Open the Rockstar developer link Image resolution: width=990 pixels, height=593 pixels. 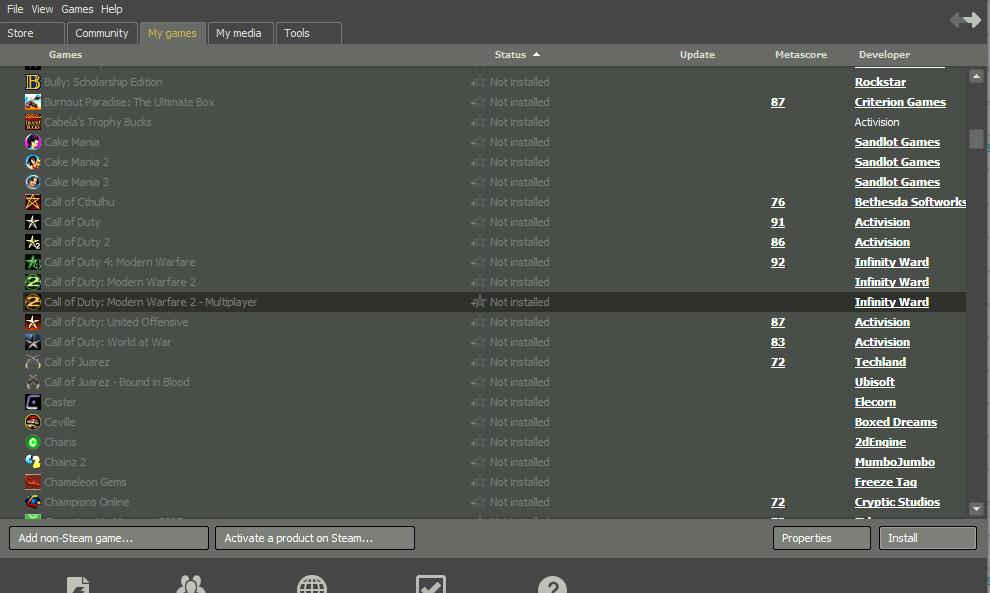click(880, 82)
